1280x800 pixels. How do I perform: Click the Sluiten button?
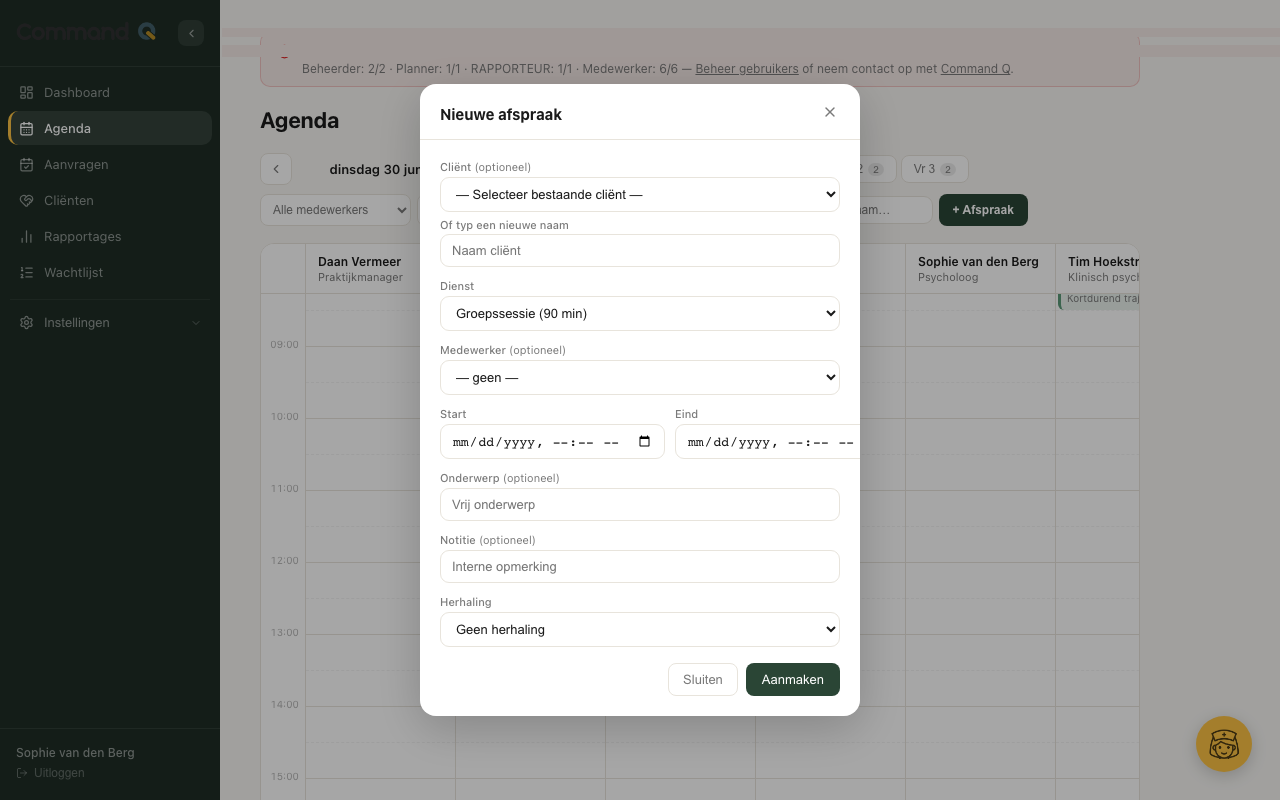(703, 679)
